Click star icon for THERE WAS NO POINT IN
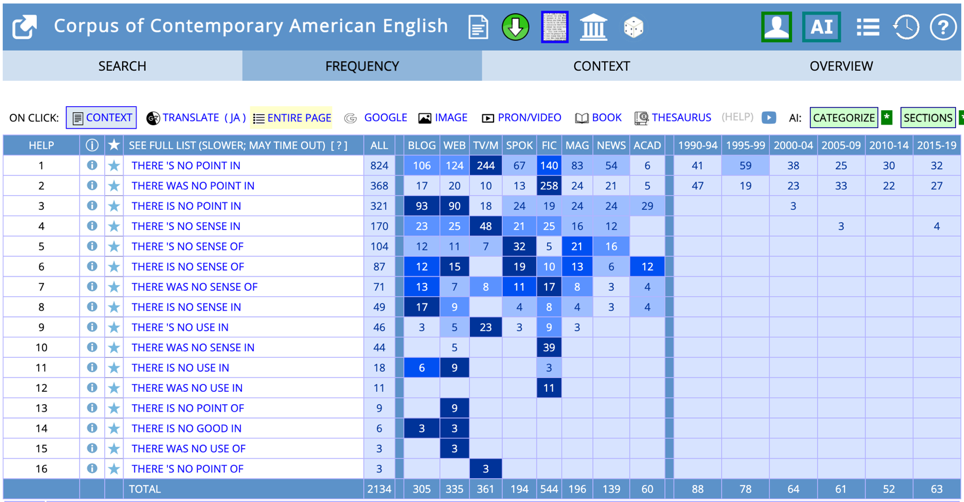 click(114, 186)
